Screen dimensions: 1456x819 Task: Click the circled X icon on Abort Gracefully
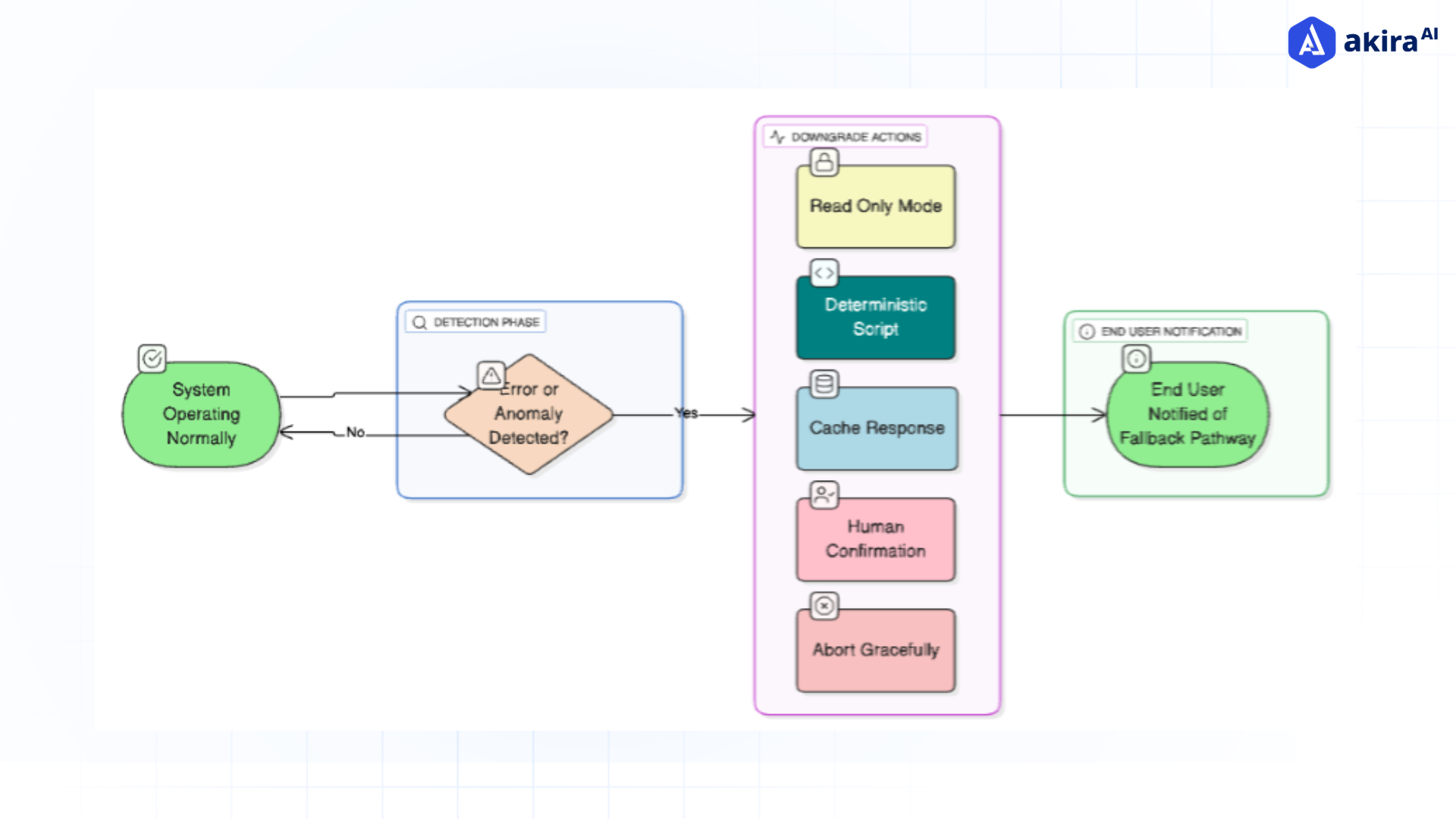826,605
